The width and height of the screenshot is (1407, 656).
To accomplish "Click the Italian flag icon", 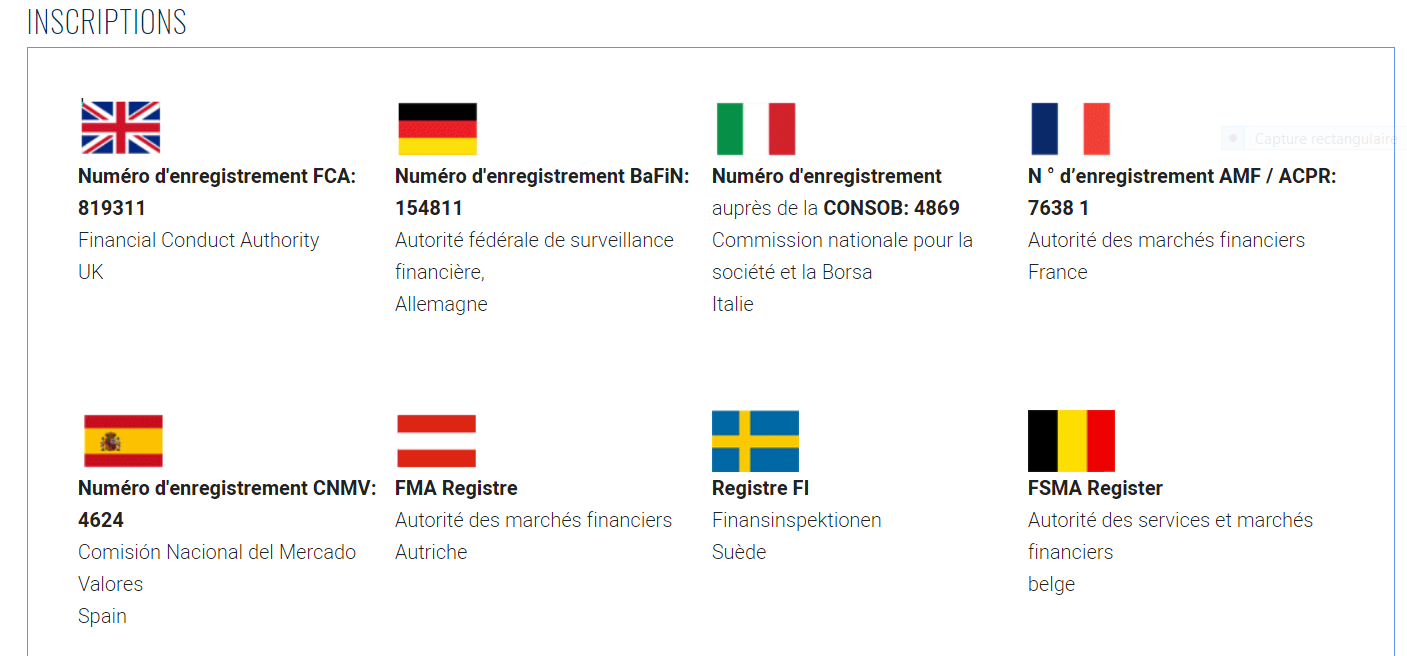I will [756, 128].
